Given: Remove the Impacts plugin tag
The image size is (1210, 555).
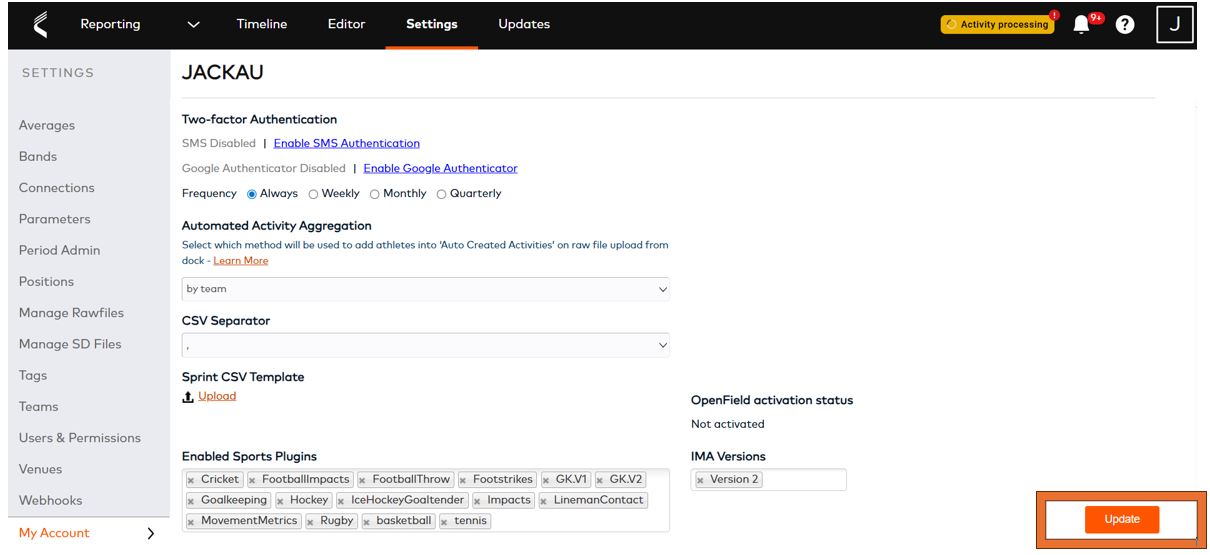Looking at the screenshot, I should tap(478, 501).
